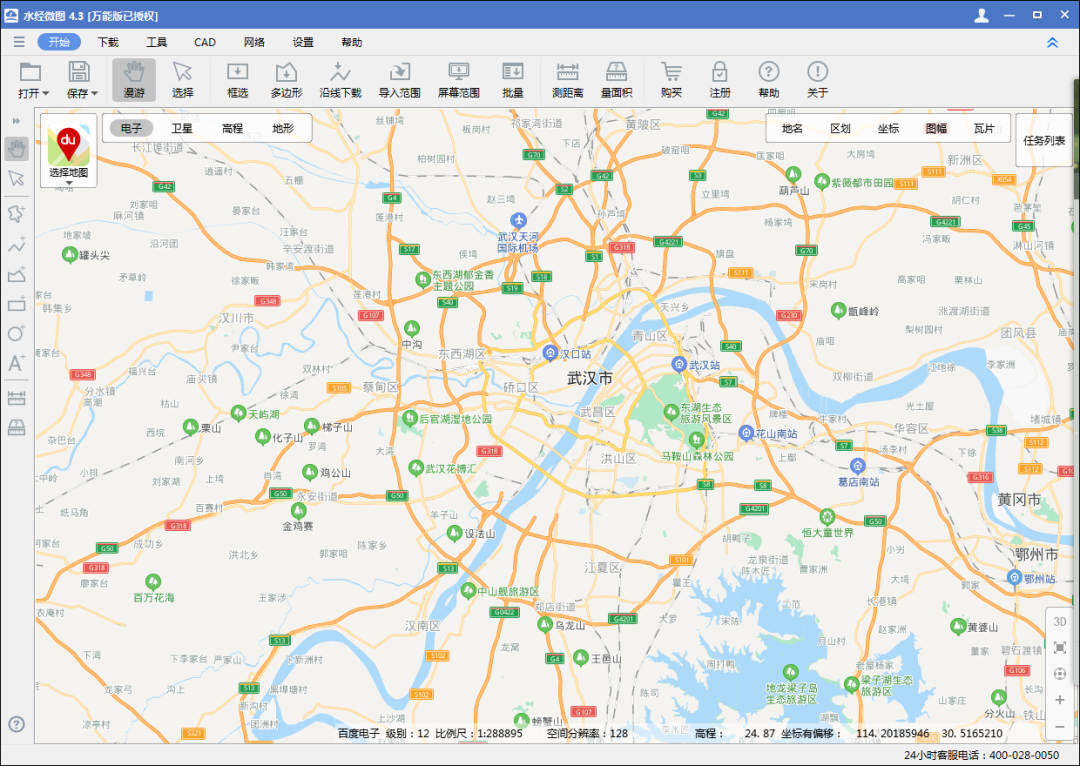Choose the 多边形 polygon download tool
The image size is (1080, 766).
(x=287, y=80)
